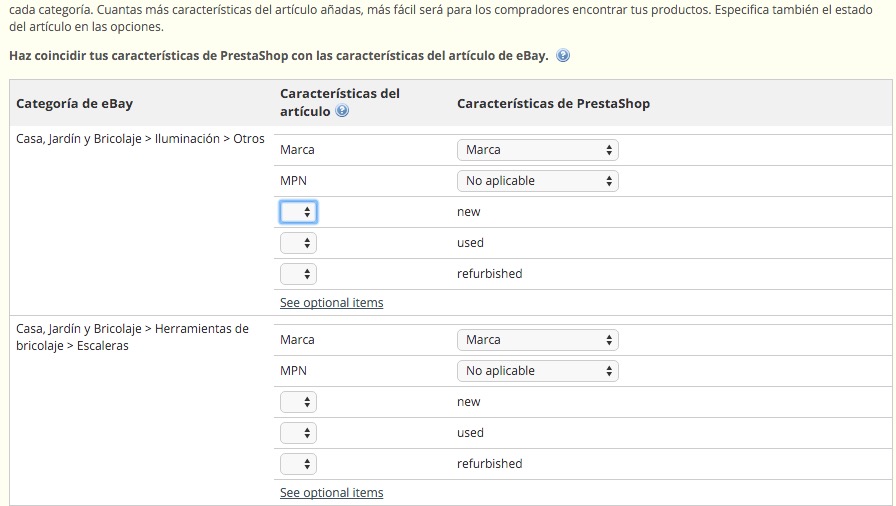Click help icon beside Características del artículo
This screenshot has width=896, height=506.
[342, 111]
